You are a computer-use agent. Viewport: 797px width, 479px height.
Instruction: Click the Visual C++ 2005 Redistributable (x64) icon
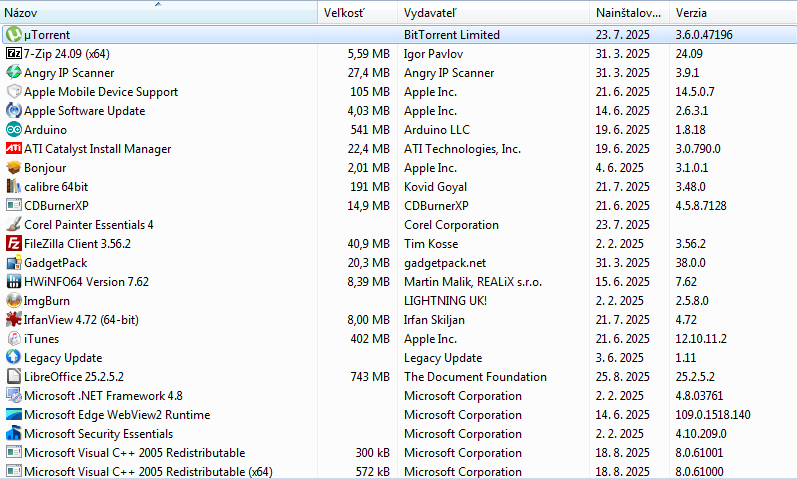14,471
